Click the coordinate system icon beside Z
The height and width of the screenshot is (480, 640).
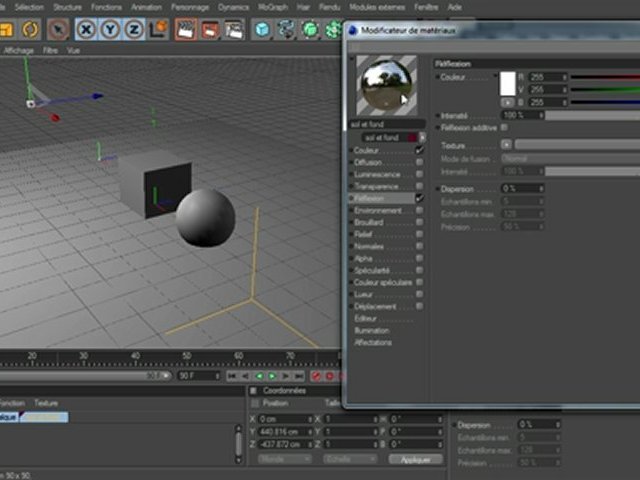[x=157, y=29]
